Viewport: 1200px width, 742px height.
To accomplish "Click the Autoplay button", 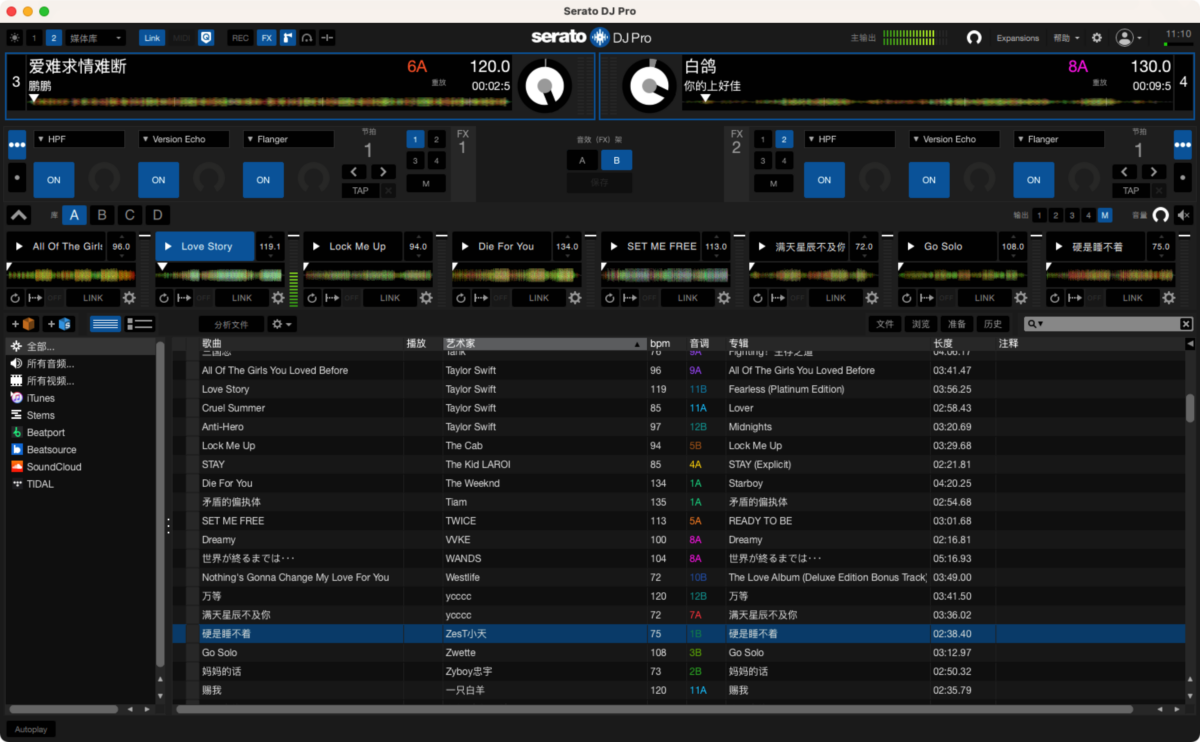I will (x=31, y=729).
